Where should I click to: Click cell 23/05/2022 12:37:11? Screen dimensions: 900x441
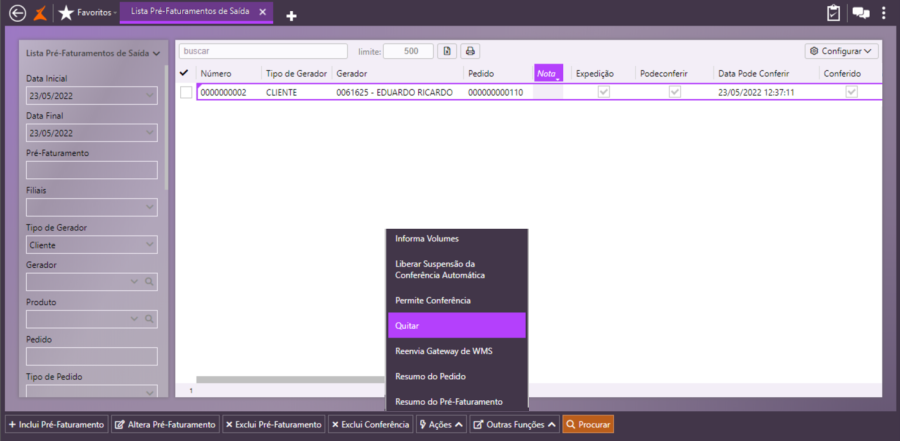tap(757, 92)
